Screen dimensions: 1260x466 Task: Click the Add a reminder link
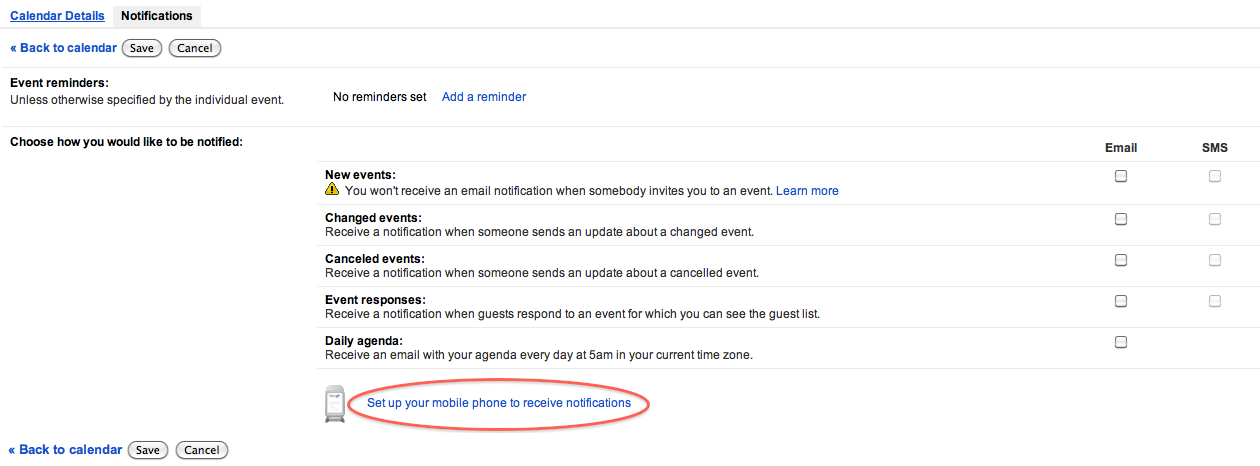tap(484, 97)
